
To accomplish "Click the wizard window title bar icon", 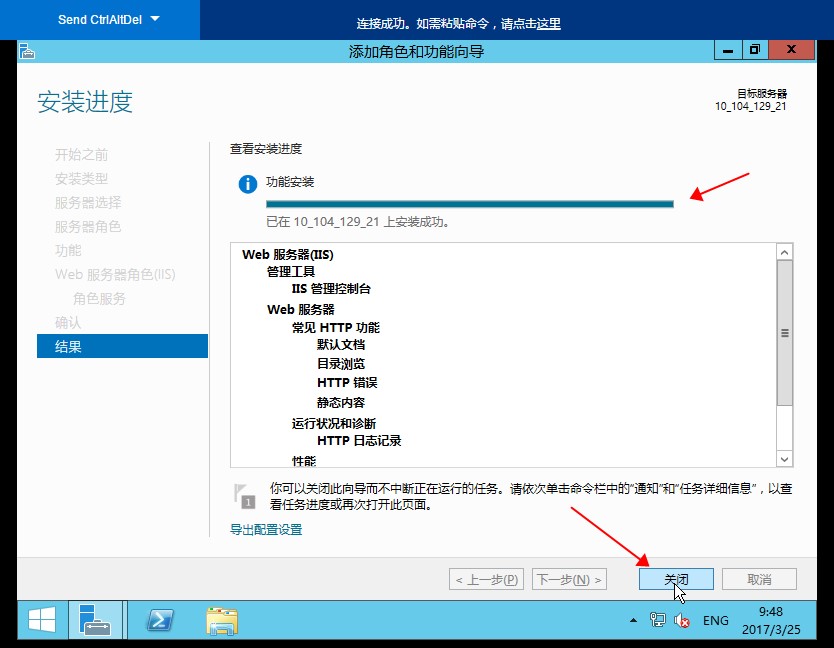I will click(x=27, y=52).
